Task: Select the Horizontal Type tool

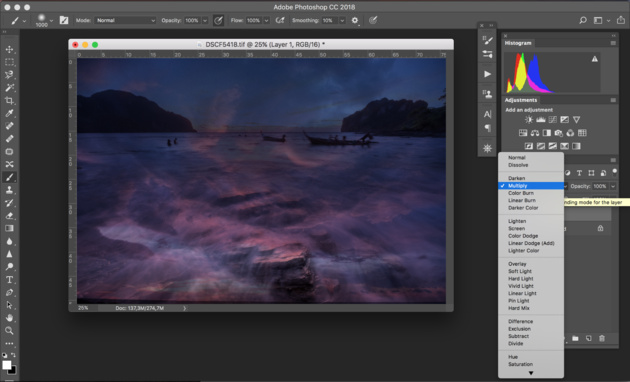Action: (9, 280)
